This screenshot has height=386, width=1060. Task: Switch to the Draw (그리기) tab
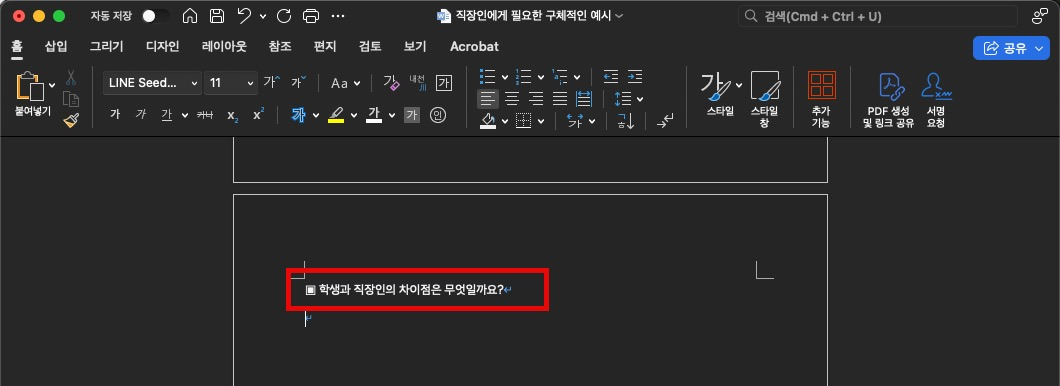(107, 47)
